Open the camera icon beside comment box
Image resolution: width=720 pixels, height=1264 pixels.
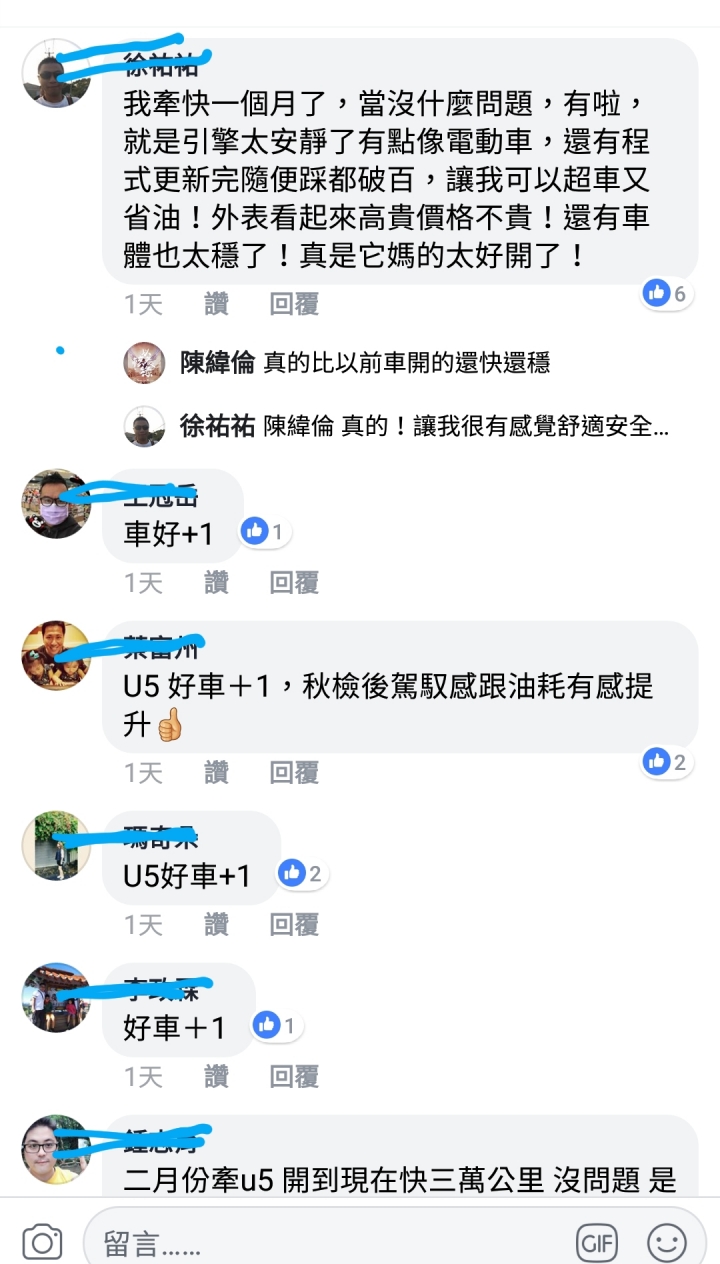42,1243
